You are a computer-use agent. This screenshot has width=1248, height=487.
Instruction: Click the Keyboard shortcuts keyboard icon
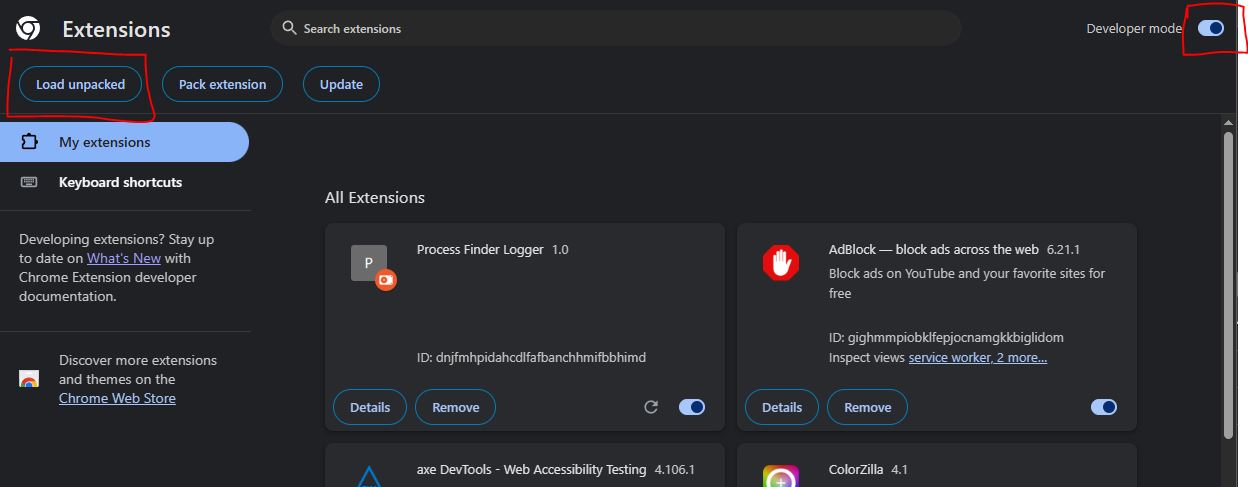[29, 182]
